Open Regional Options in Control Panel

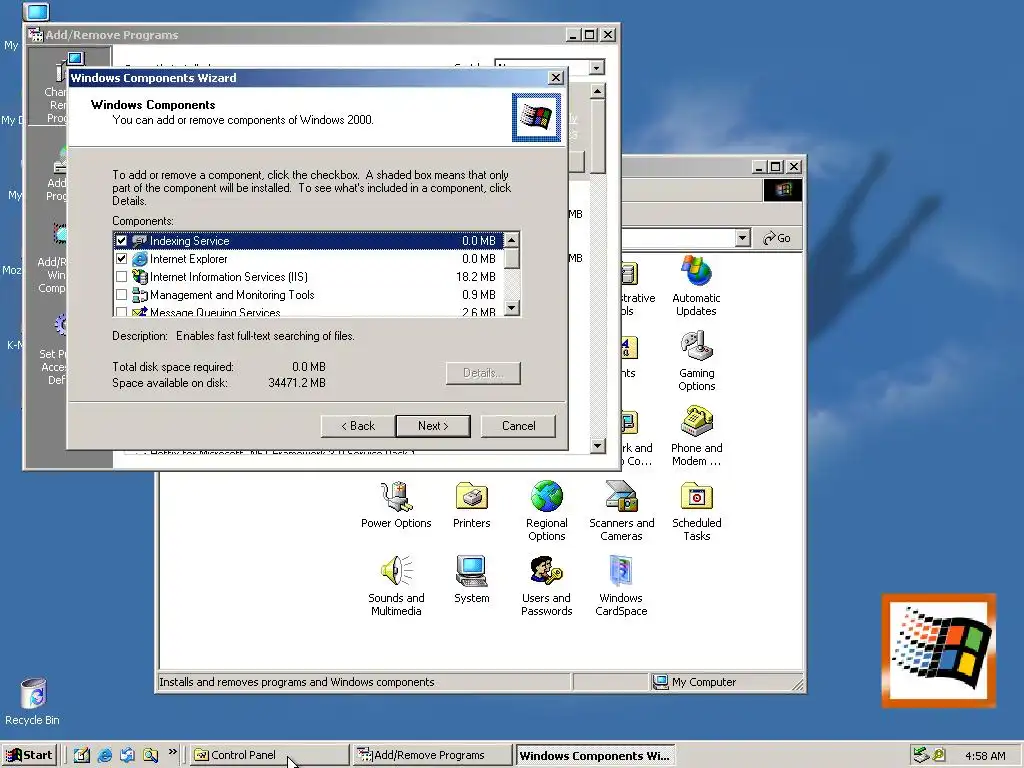pos(547,511)
